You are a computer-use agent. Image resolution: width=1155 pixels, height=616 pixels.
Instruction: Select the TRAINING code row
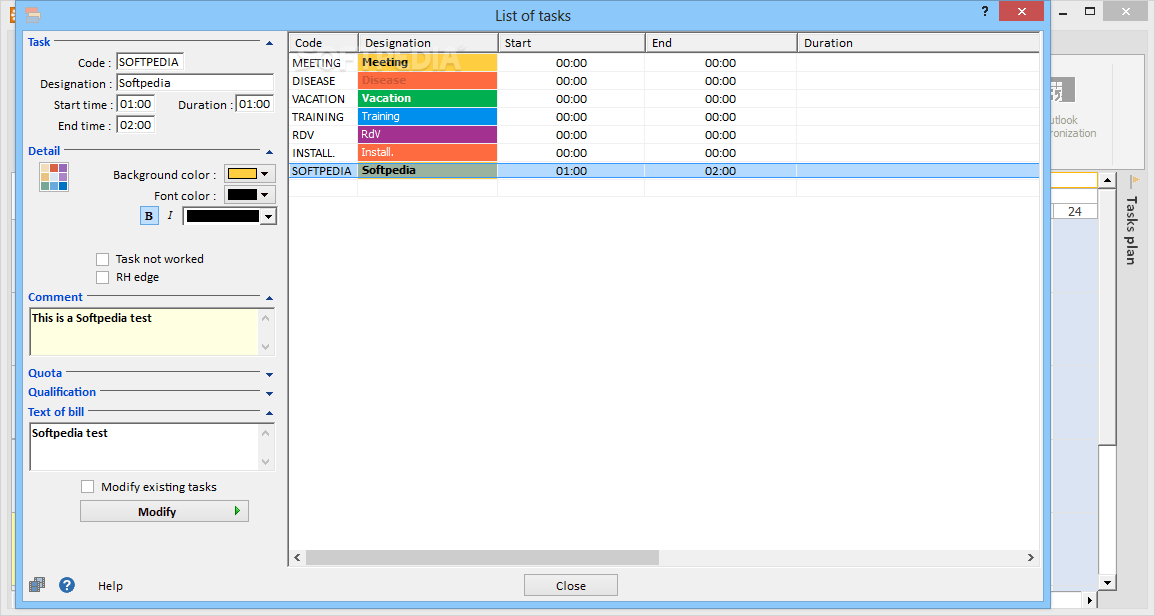click(x=323, y=117)
